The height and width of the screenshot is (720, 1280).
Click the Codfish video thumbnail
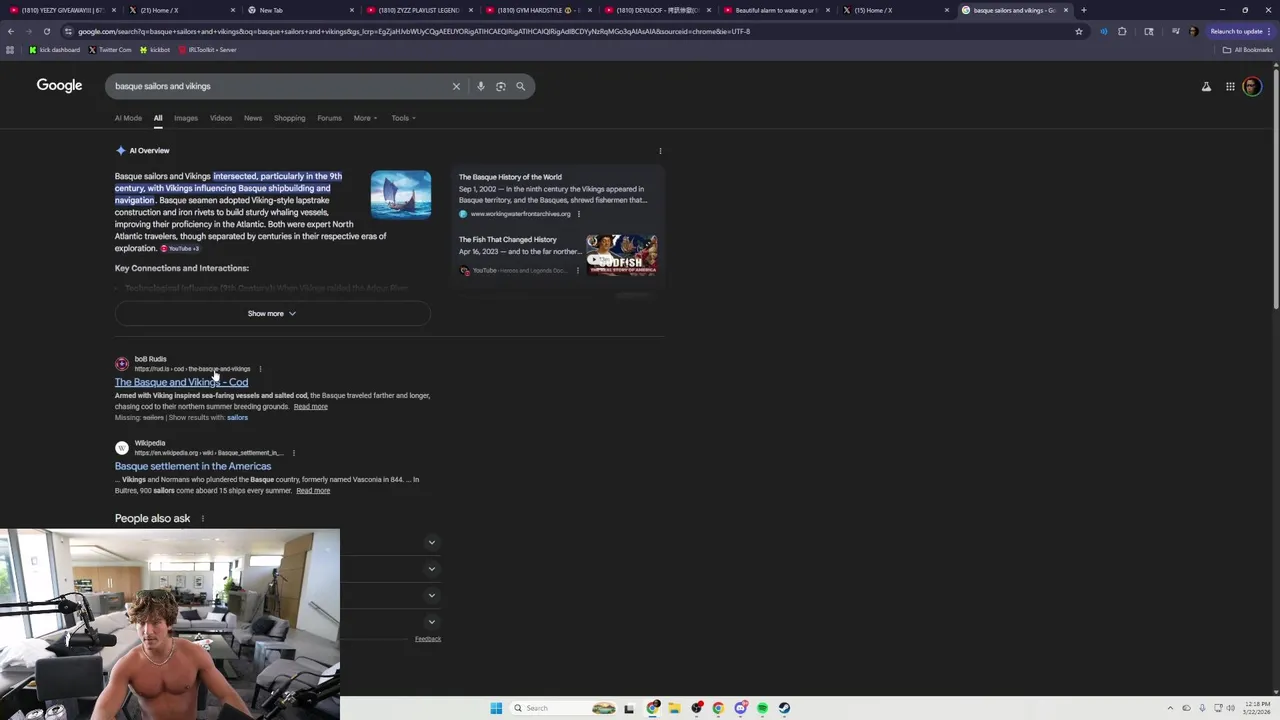click(x=622, y=255)
